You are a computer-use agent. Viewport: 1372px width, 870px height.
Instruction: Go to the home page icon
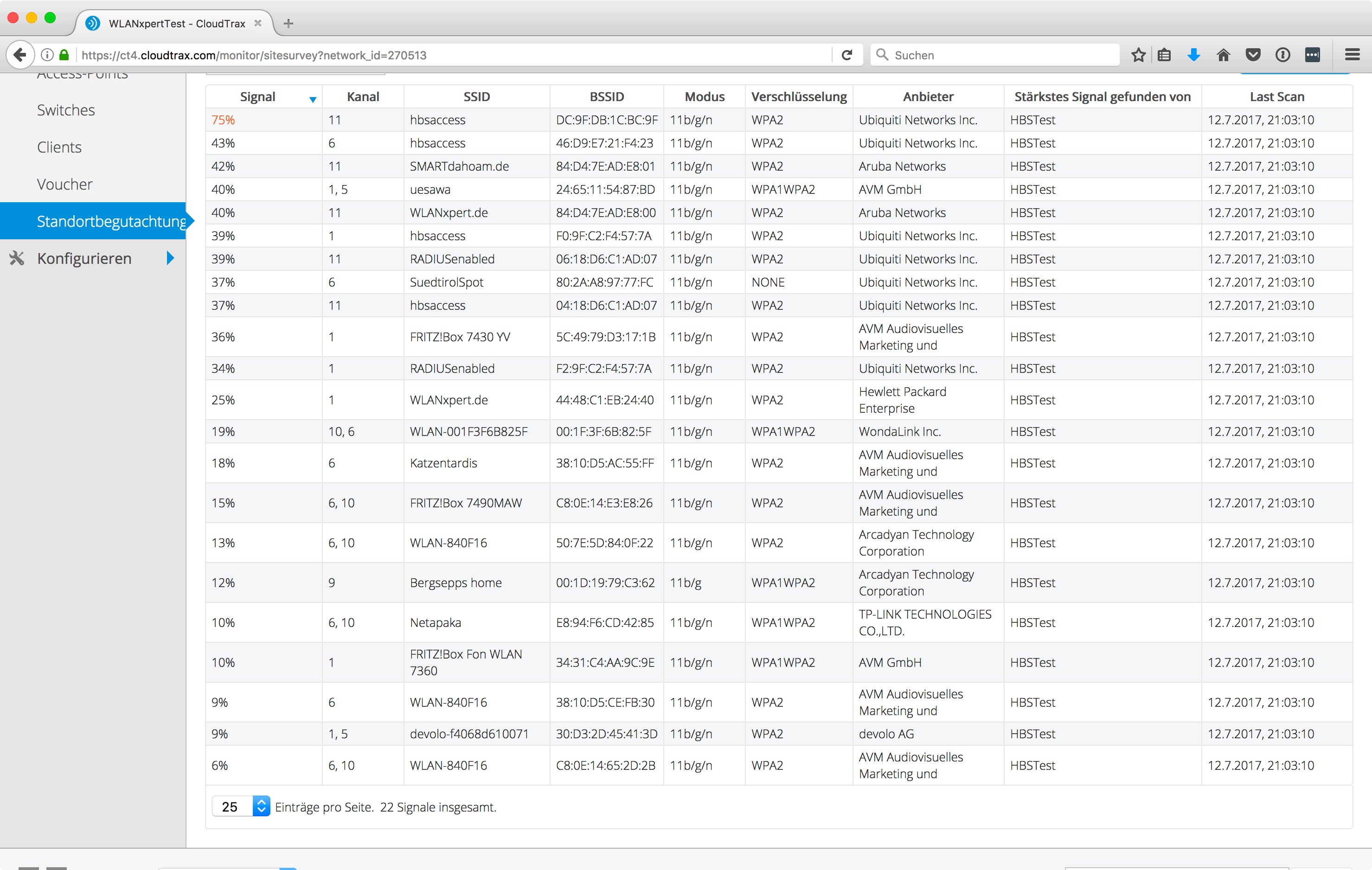point(1223,55)
